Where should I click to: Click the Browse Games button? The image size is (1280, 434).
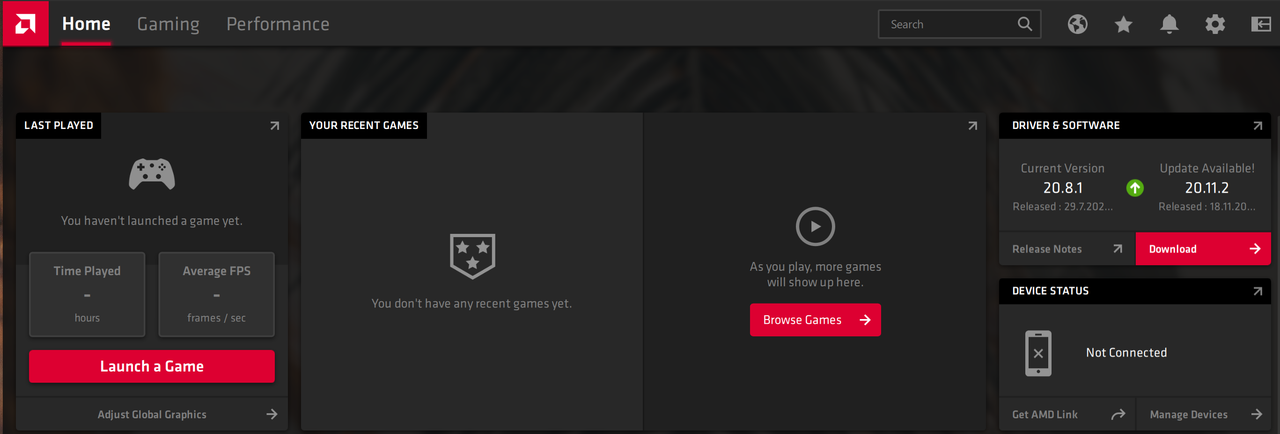coord(815,320)
